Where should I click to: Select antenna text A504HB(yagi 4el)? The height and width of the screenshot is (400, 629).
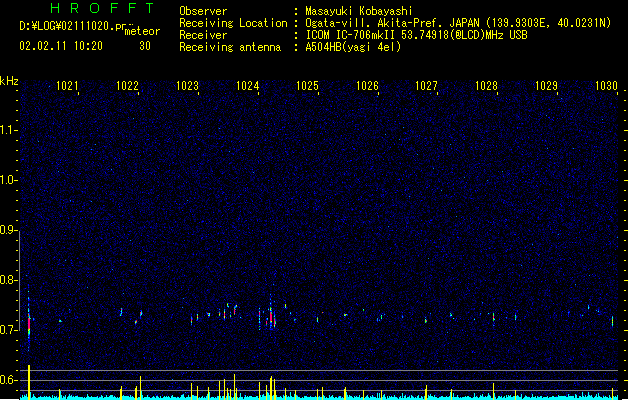coord(353,47)
